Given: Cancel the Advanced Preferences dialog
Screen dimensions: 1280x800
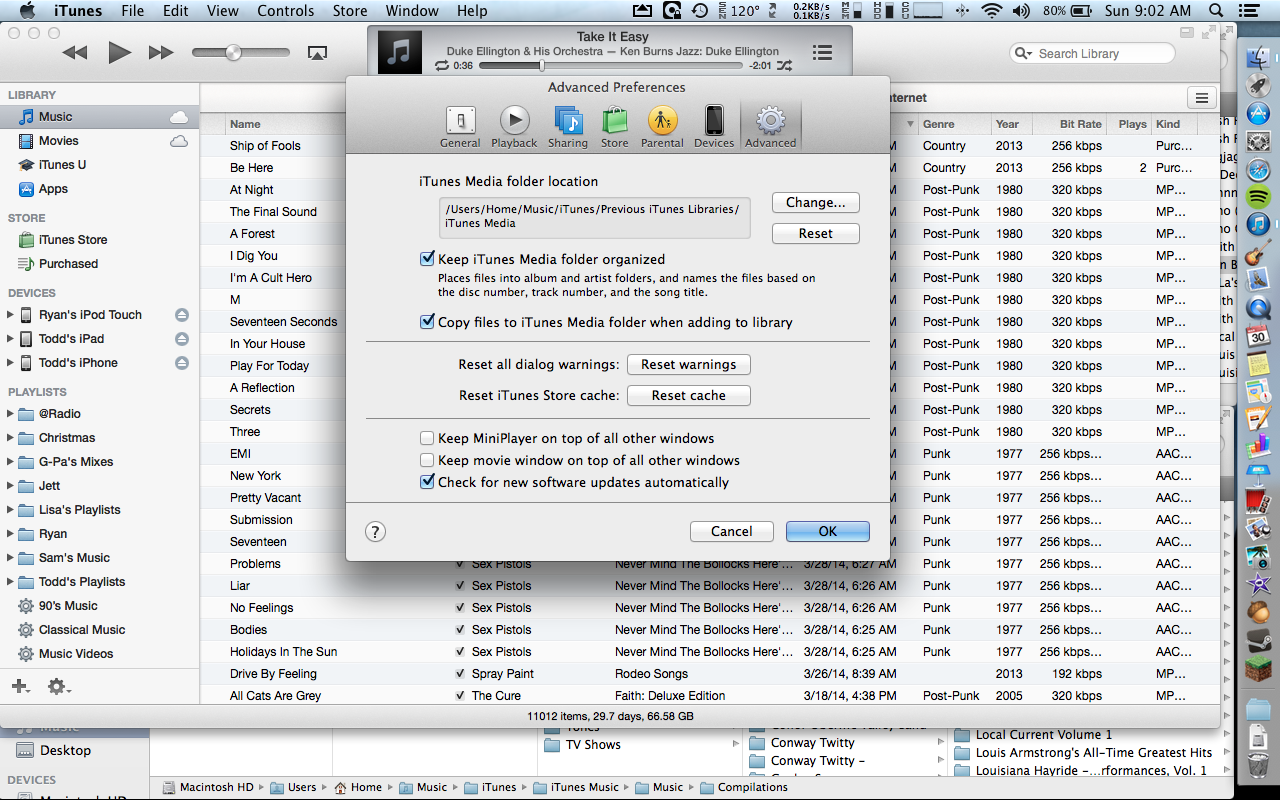Looking at the screenshot, I should point(731,531).
